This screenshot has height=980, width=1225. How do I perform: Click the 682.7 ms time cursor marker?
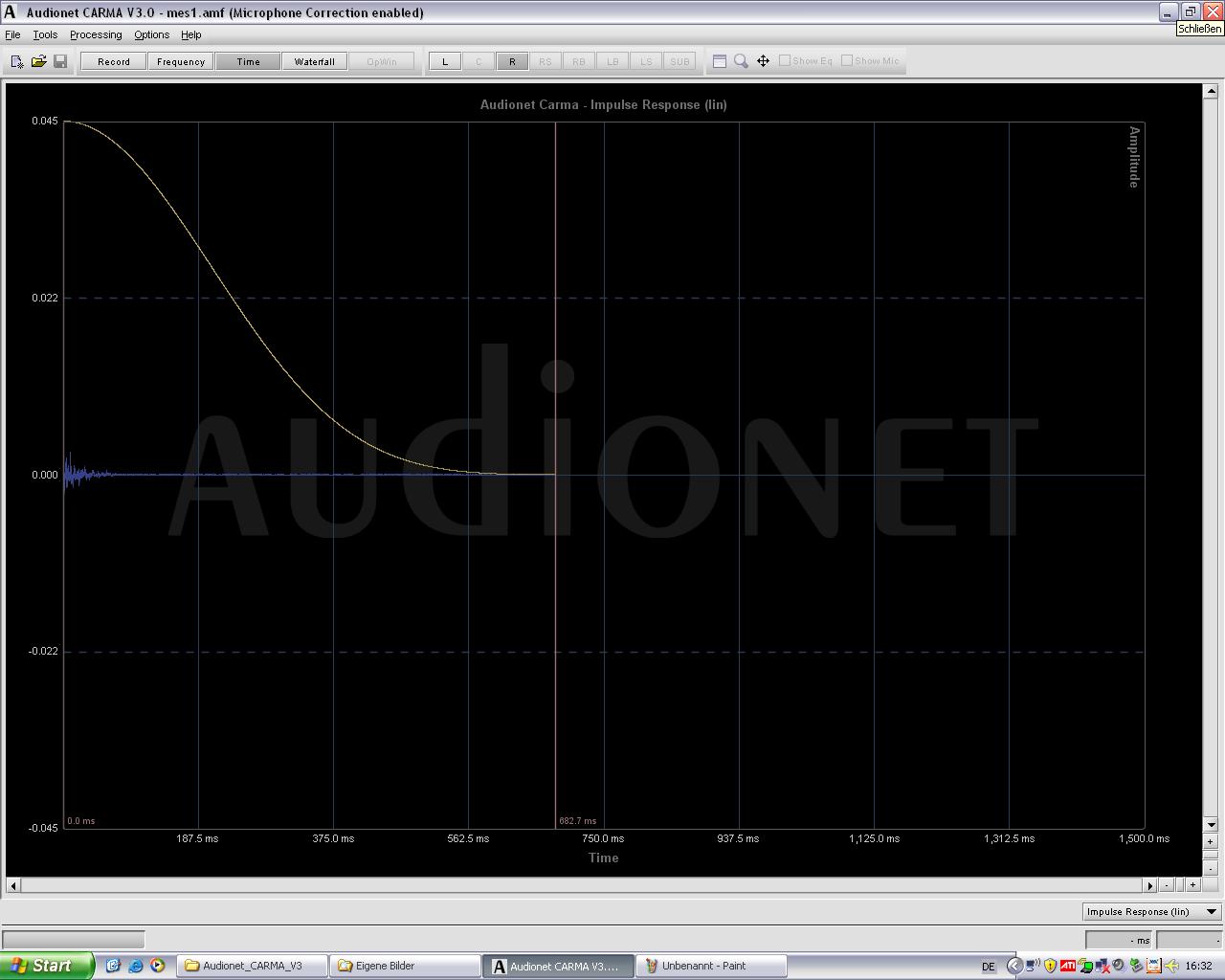[577, 820]
